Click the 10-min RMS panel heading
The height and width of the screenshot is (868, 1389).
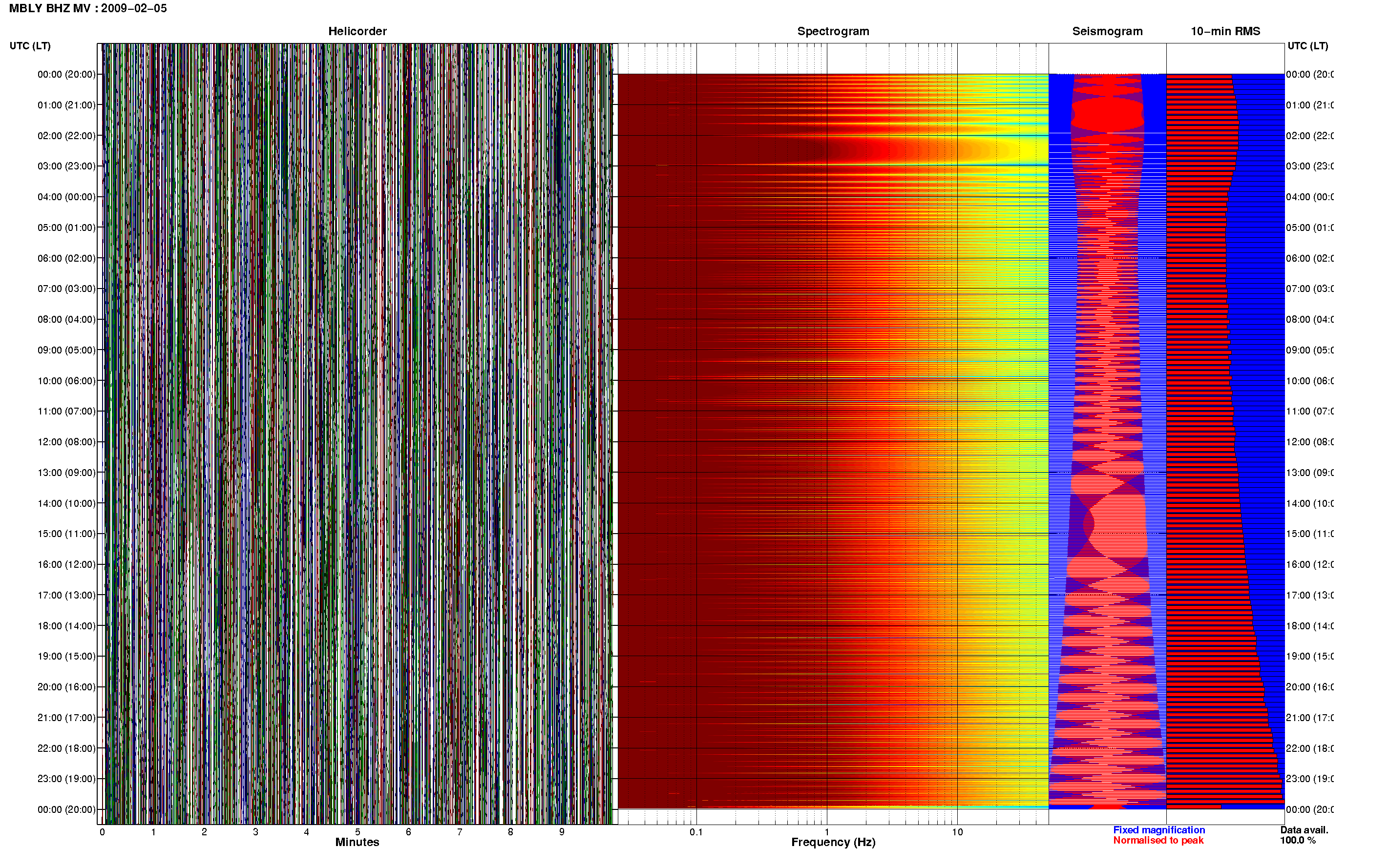tap(1225, 31)
